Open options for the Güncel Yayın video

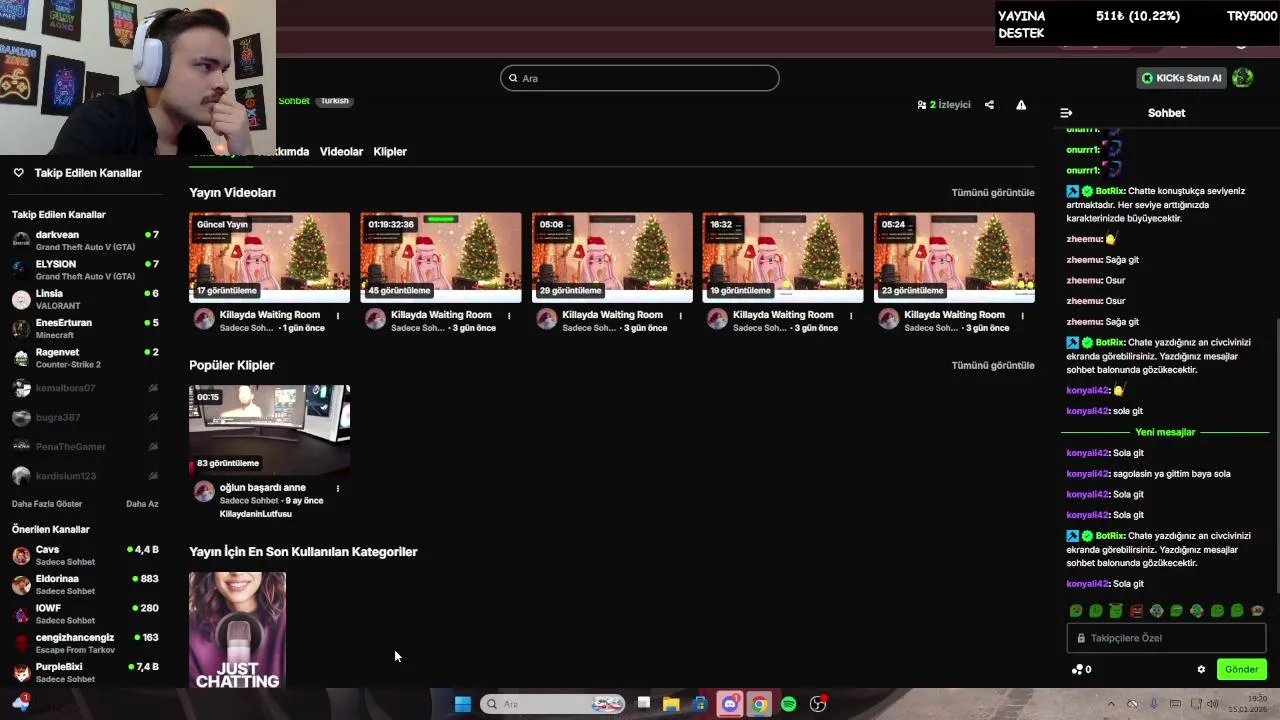[338, 316]
